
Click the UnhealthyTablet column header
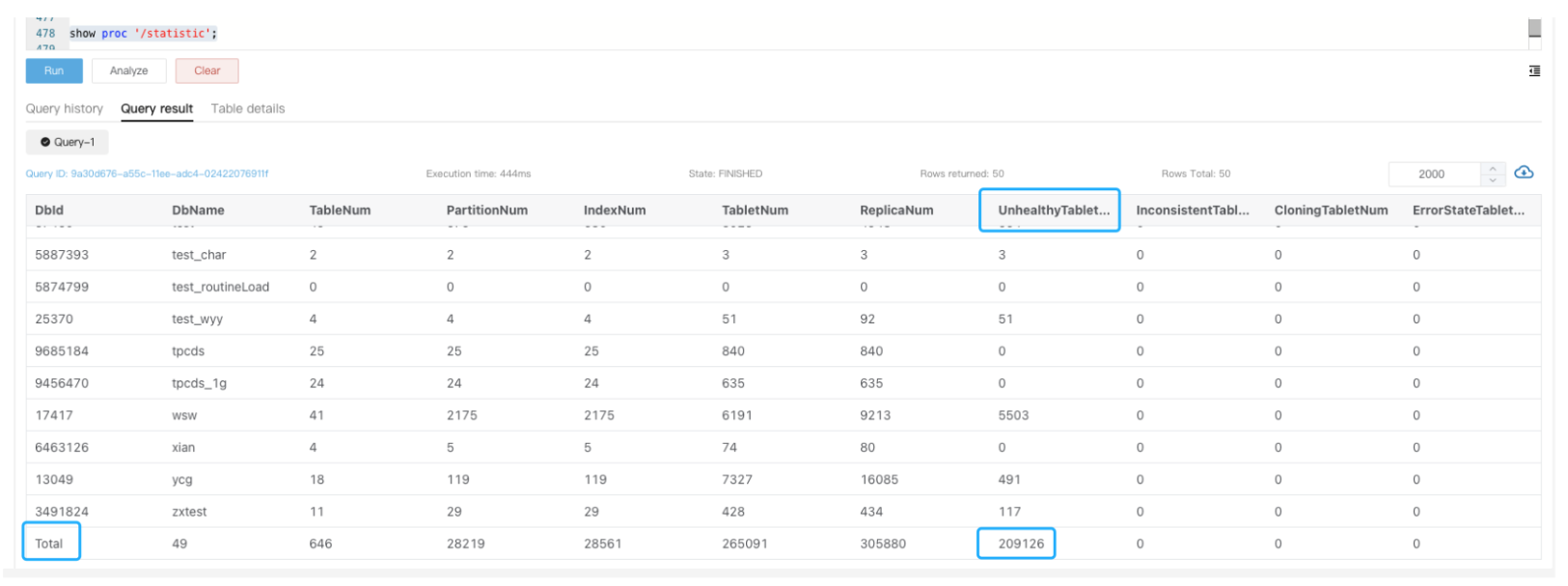pos(1053,209)
